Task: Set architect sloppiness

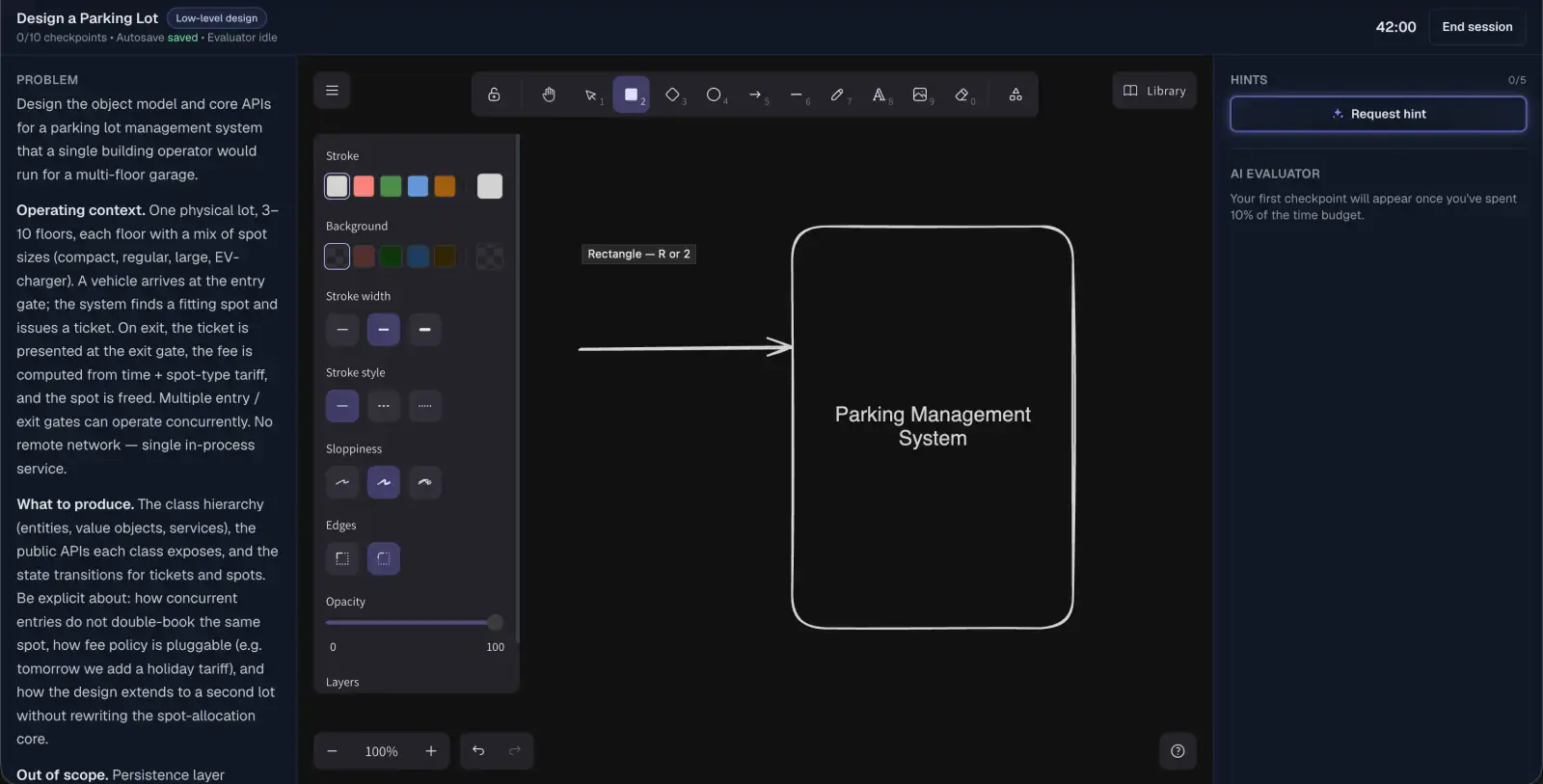Action: point(342,482)
